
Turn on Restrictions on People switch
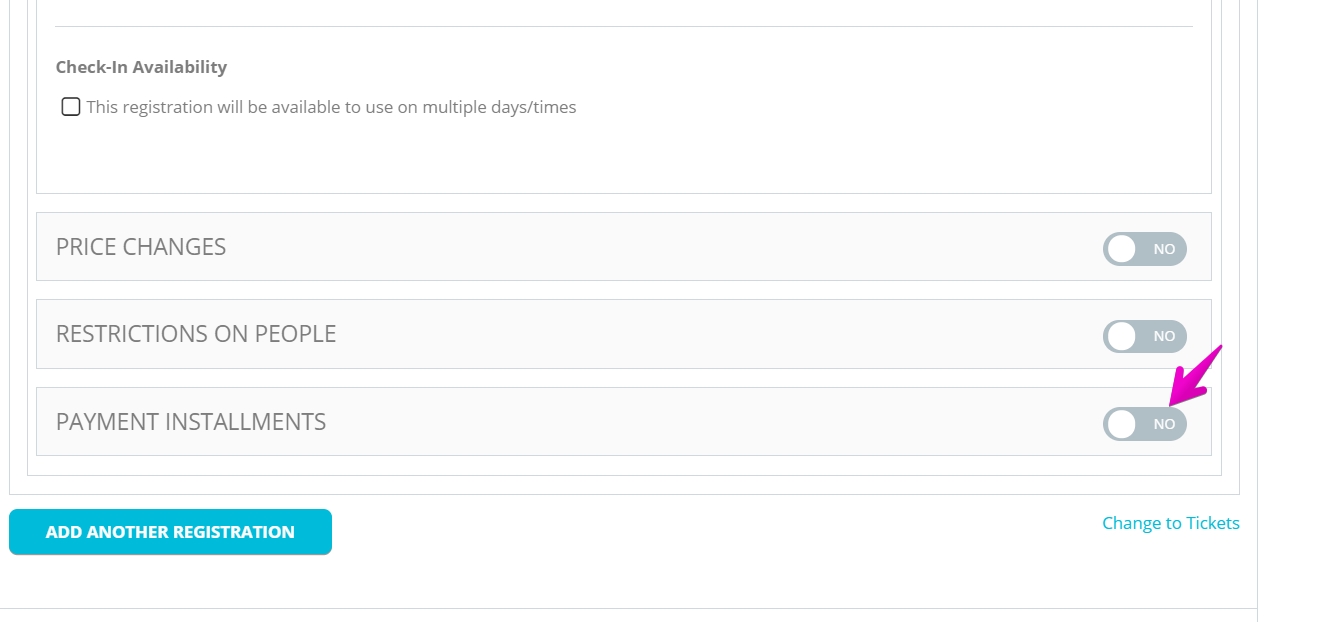coord(1145,336)
